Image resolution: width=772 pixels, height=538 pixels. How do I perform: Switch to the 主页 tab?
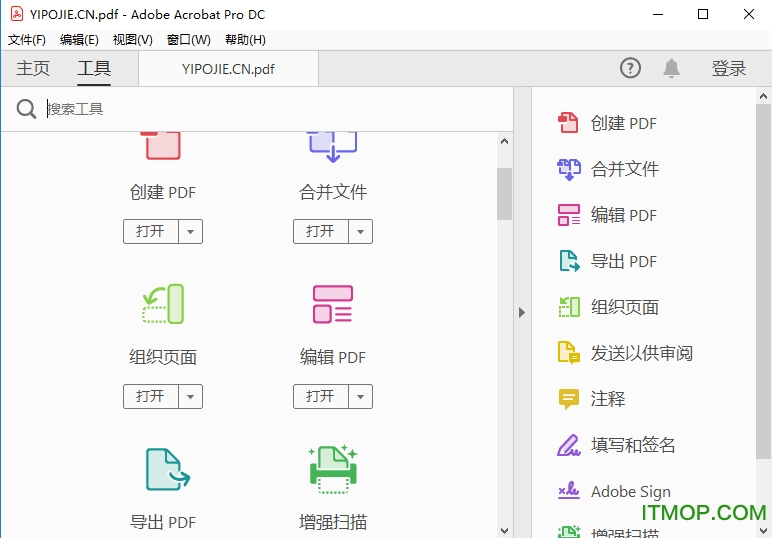tap(33, 68)
